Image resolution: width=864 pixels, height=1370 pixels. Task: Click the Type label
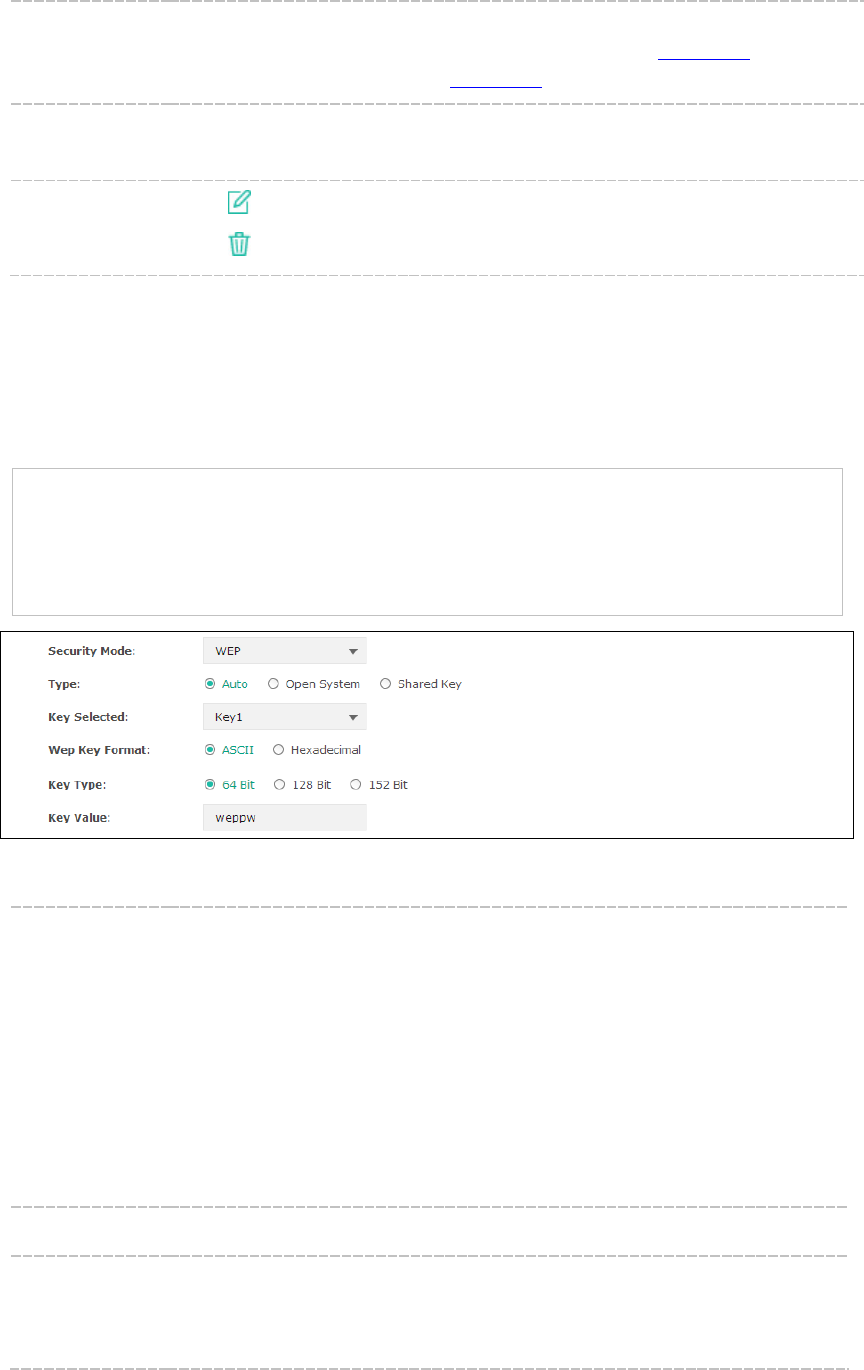click(63, 684)
